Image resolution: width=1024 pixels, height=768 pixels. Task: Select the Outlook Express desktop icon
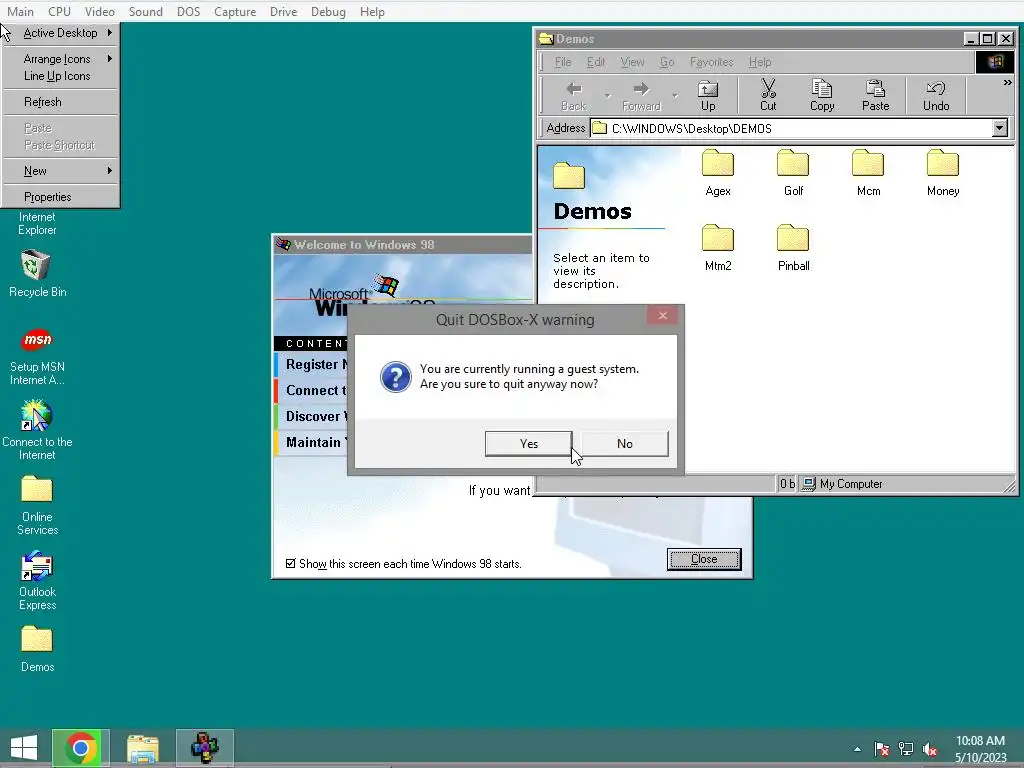tap(37, 581)
